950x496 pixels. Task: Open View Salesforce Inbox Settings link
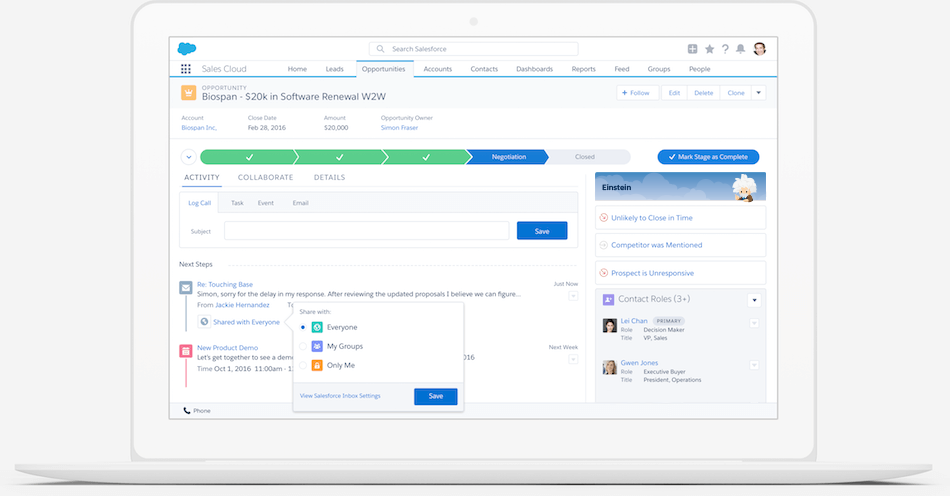click(x=340, y=396)
